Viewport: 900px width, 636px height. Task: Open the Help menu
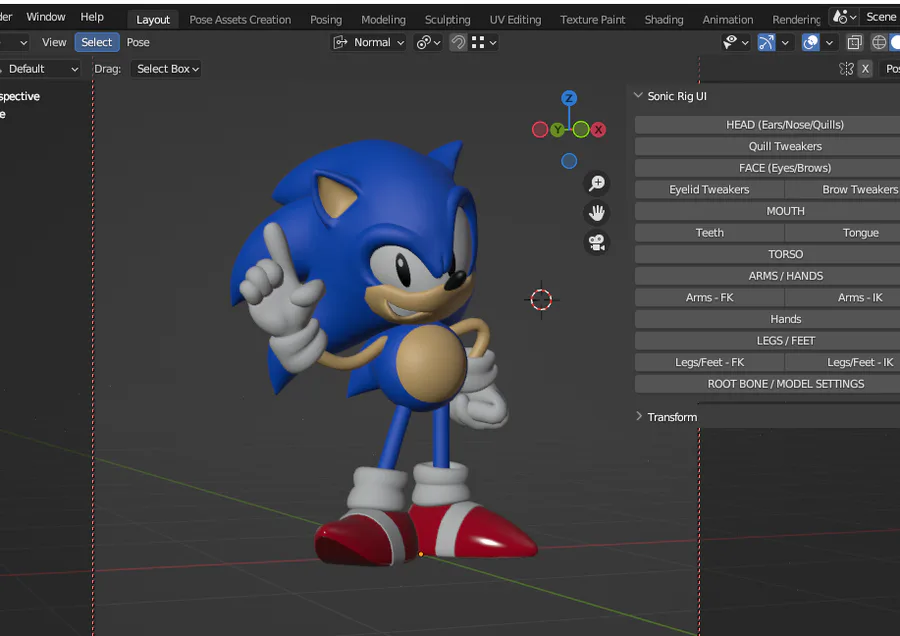[x=92, y=17]
